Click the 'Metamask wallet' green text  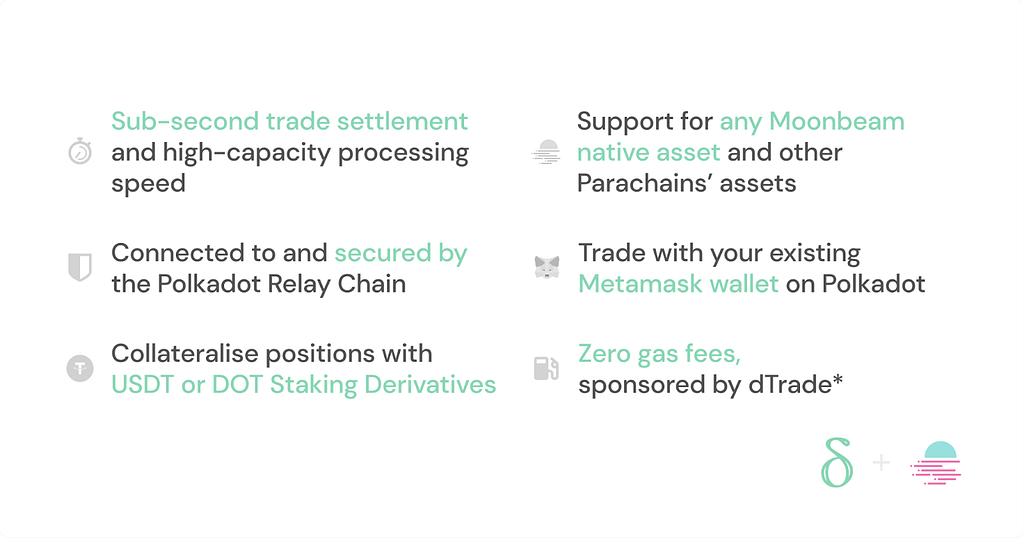tap(678, 284)
